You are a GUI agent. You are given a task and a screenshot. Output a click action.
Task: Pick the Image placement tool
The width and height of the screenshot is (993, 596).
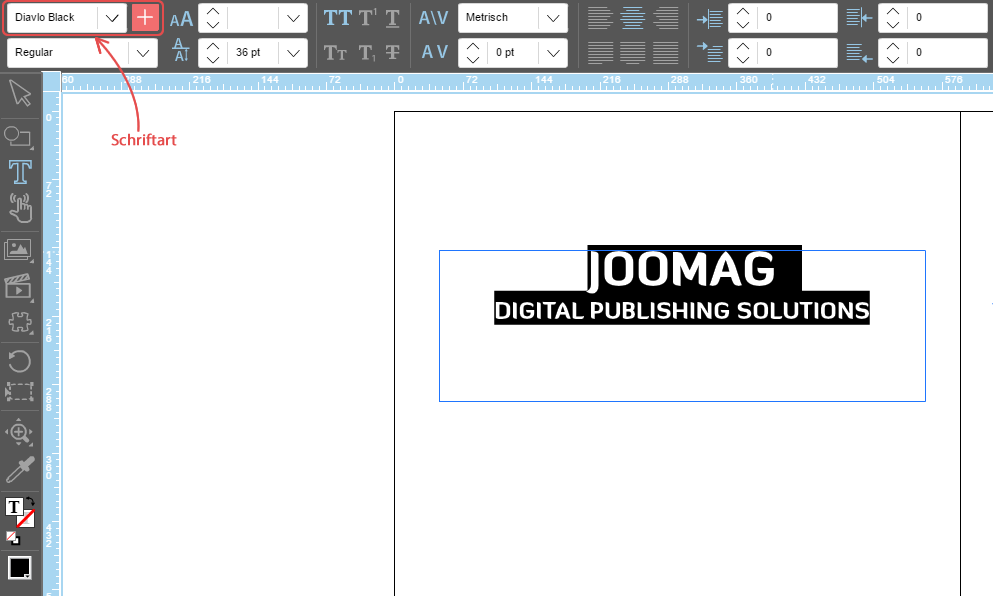(x=19, y=250)
